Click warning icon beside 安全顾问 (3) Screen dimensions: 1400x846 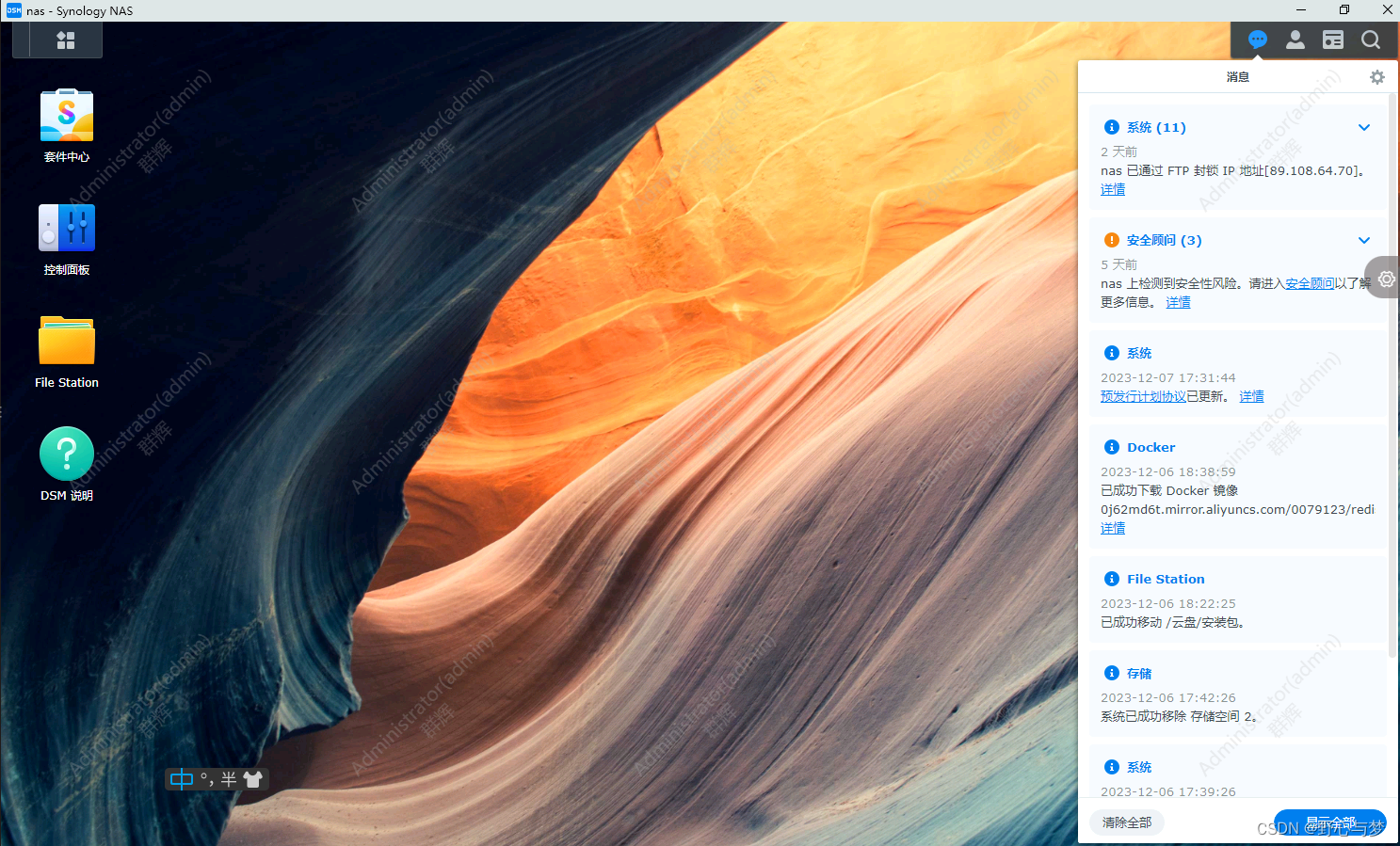point(1112,240)
